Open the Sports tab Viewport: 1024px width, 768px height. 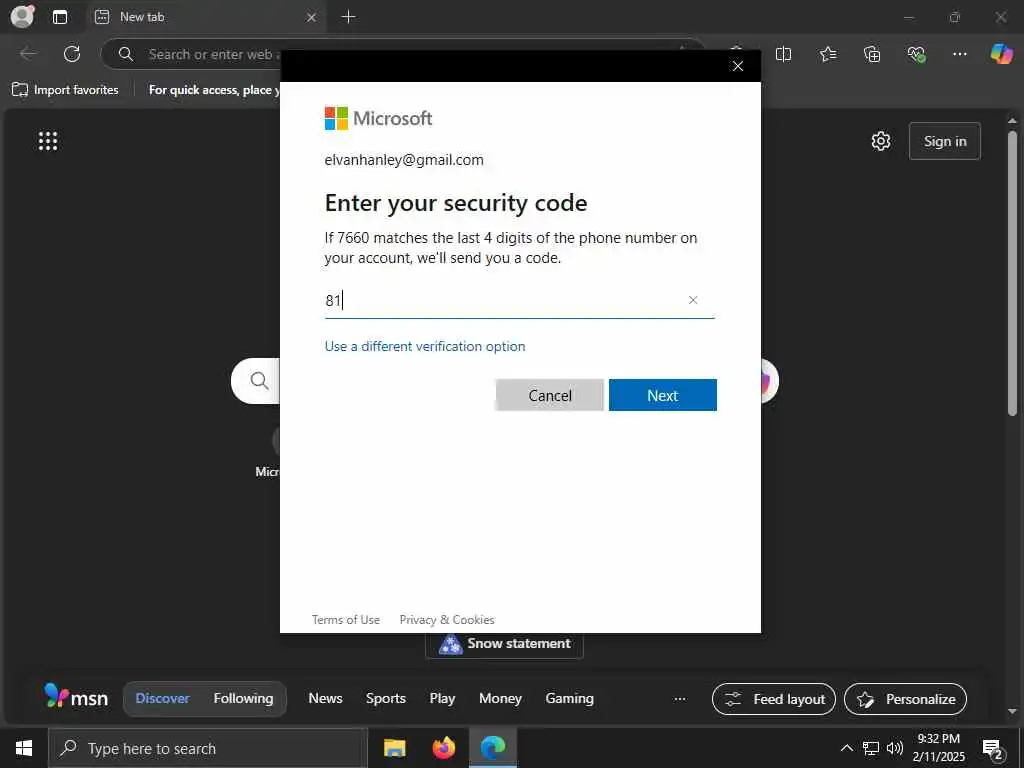[385, 698]
